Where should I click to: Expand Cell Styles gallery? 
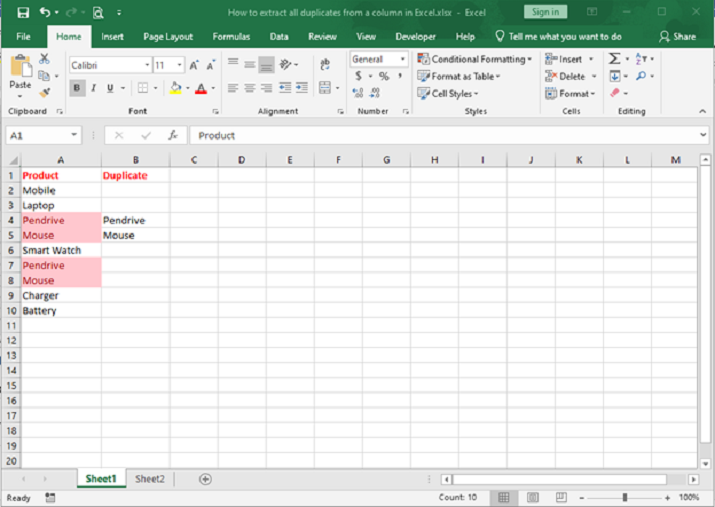click(448, 93)
